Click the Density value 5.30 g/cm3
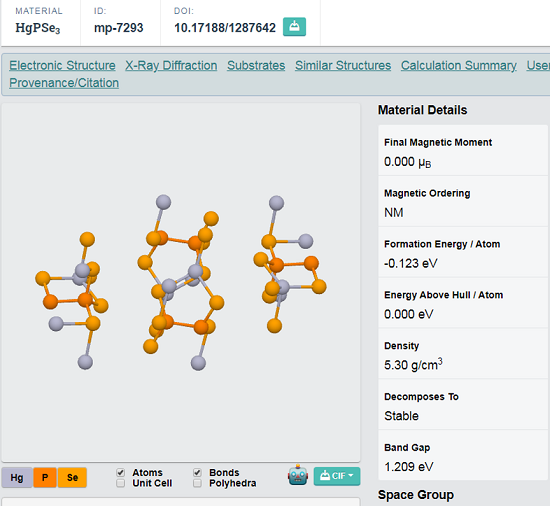Image resolution: width=550 pixels, height=506 pixels. (x=413, y=365)
